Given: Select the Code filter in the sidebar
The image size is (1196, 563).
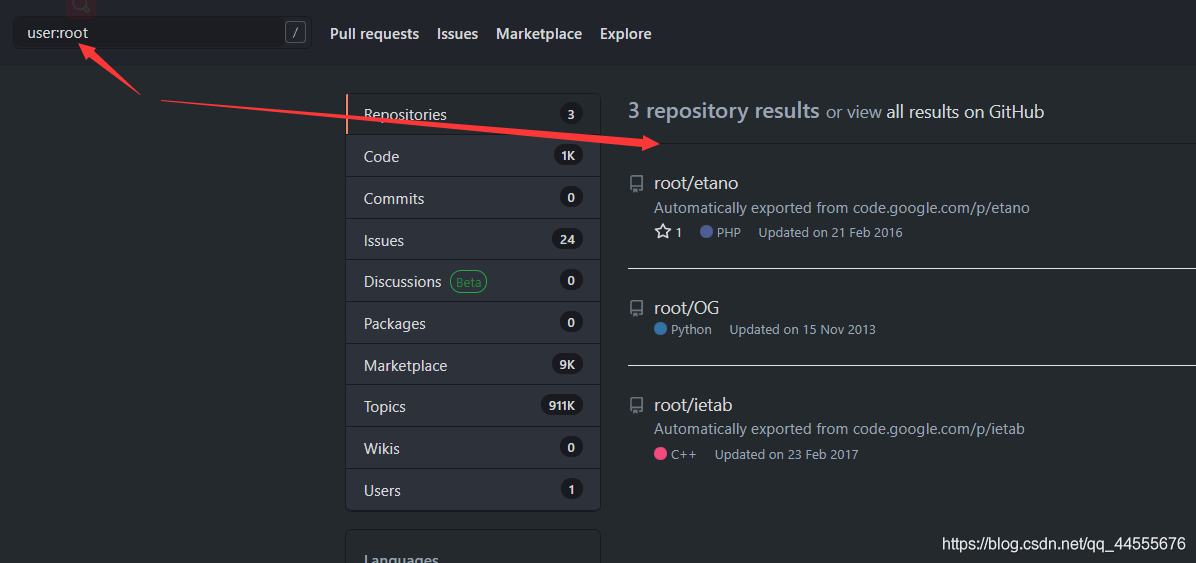Looking at the screenshot, I should coord(473,156).
